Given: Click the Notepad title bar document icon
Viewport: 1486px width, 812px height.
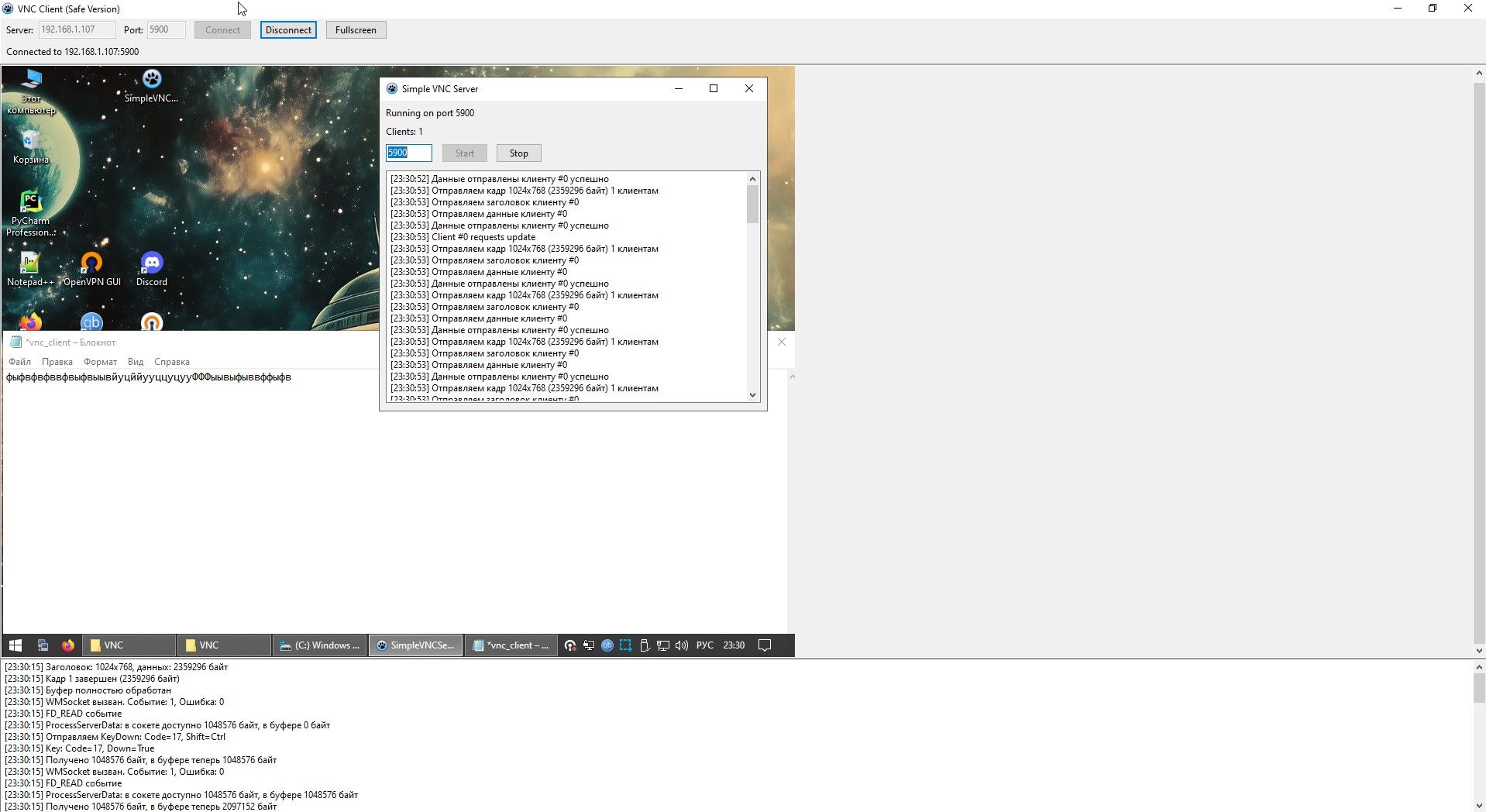Looking at the screenshot, I should [x=15, y=342].
